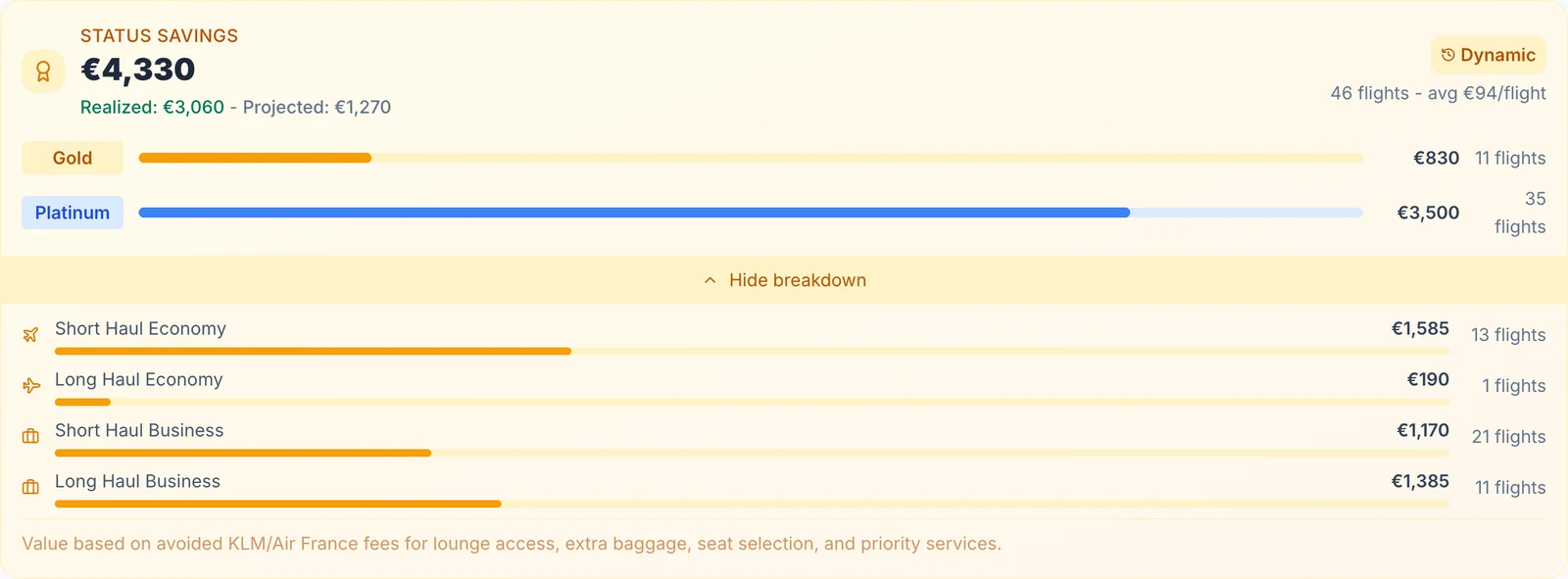This screenshot has width=1568, height=579.
Task: Click the 46 flights average summary
Action: coord(1438,93)
